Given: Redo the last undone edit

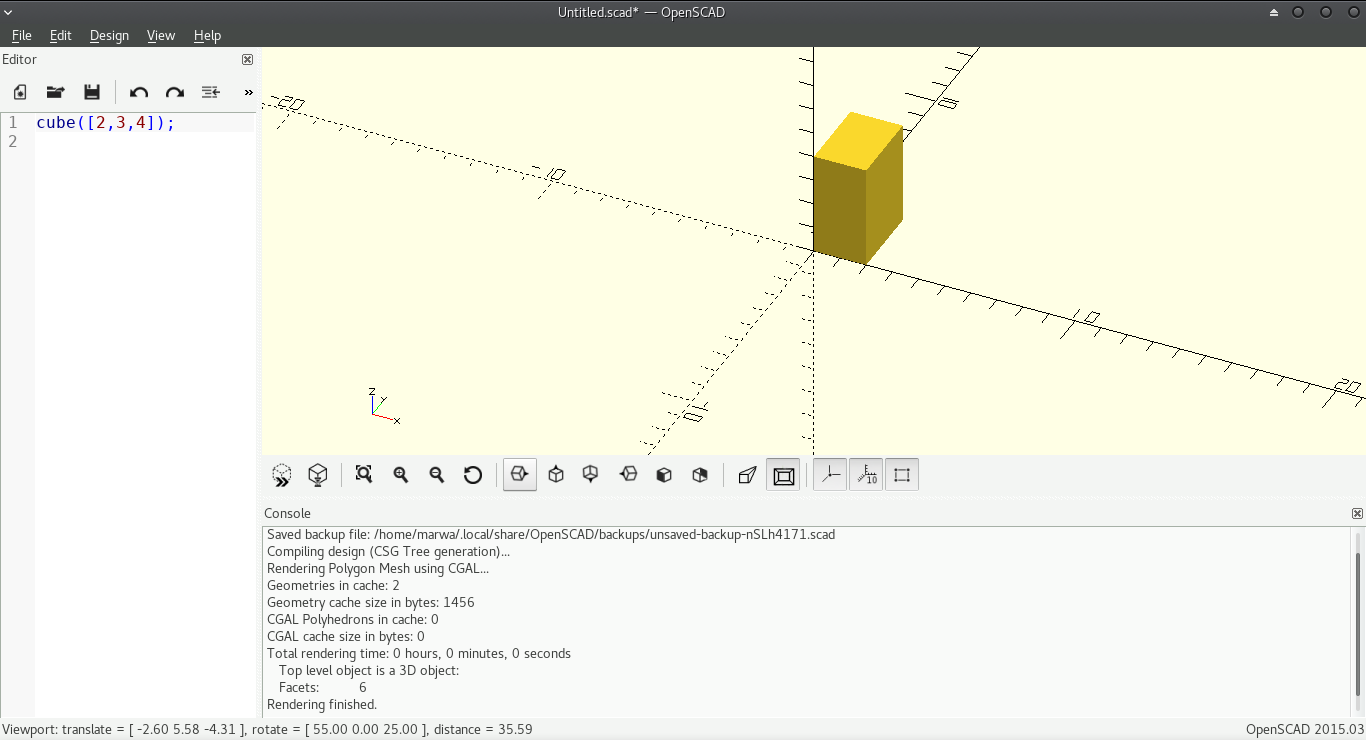Looking at the screenshot, I should (175, 92).
